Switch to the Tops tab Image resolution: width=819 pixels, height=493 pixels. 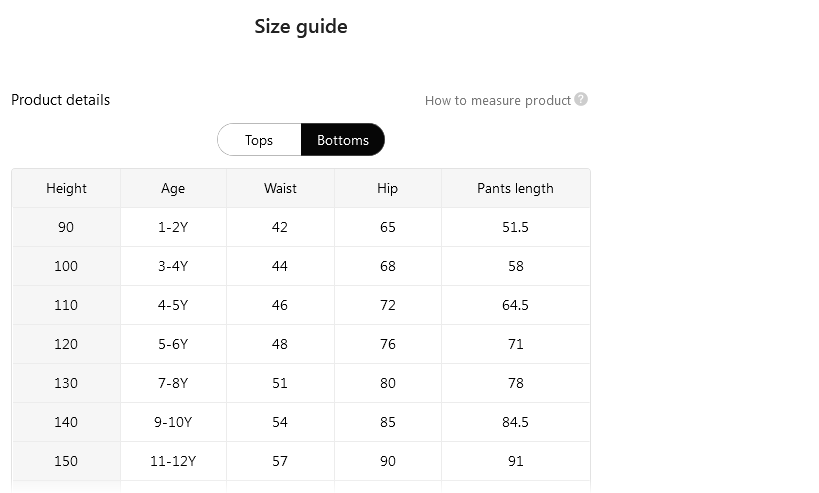tap(259, 140)
